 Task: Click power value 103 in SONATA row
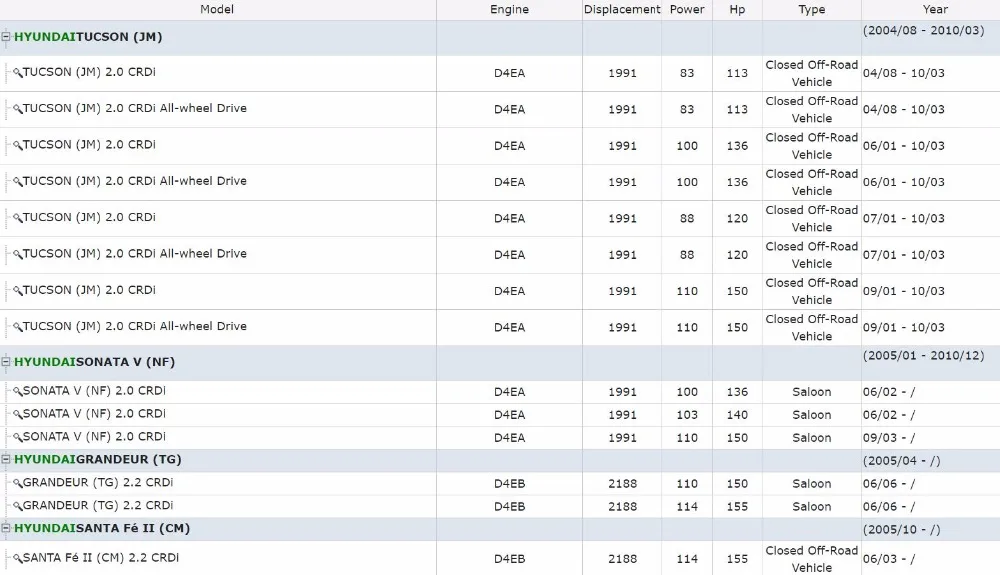click(x=687, y=415)
